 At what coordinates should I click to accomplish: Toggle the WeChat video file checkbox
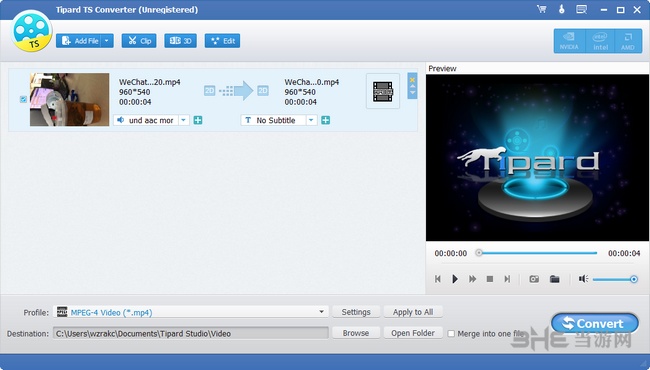pyautogui.click(x=23, y=99)
